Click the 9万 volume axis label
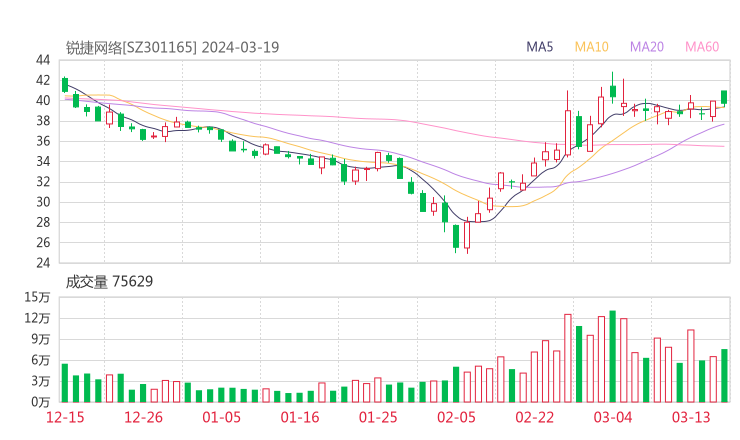740x440 pixels. click(41, 339)
